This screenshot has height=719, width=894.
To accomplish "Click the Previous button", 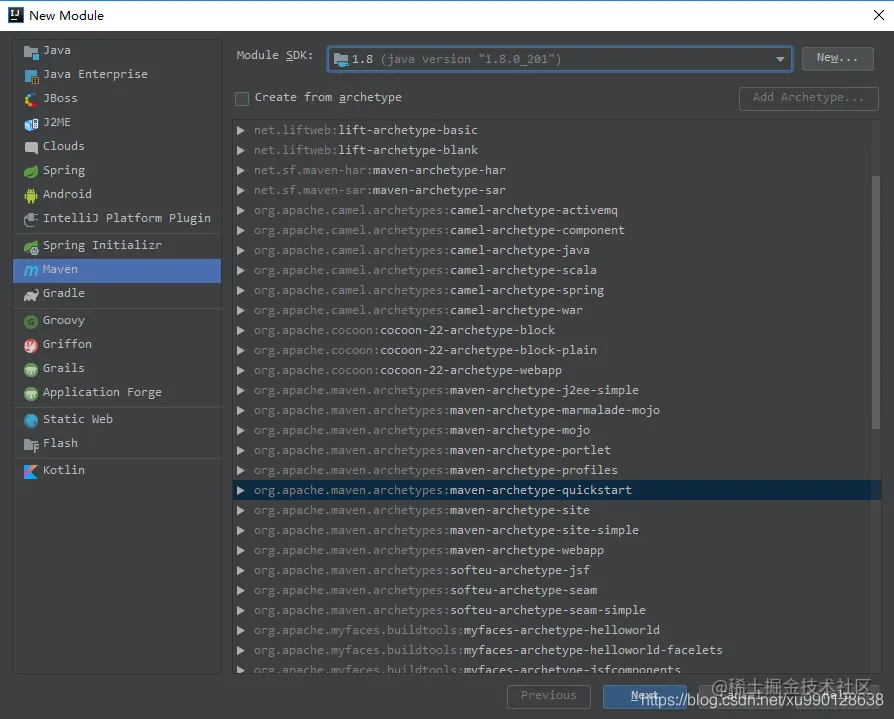I will point(548,696).
